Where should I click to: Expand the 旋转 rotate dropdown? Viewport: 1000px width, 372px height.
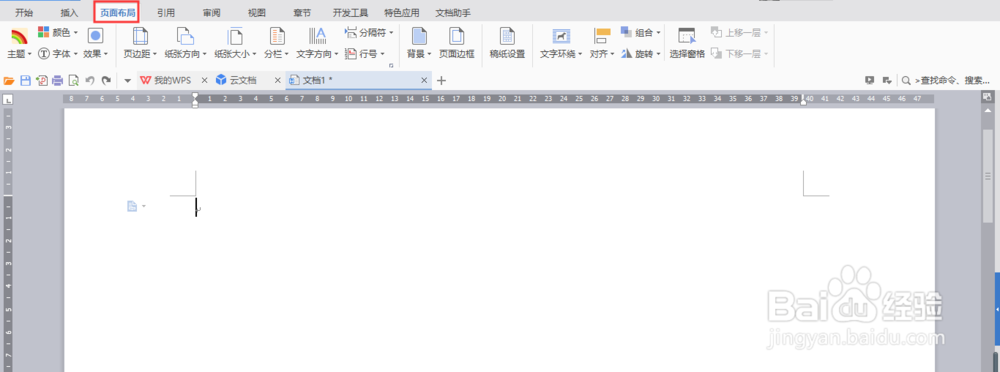tap(641, 54)
